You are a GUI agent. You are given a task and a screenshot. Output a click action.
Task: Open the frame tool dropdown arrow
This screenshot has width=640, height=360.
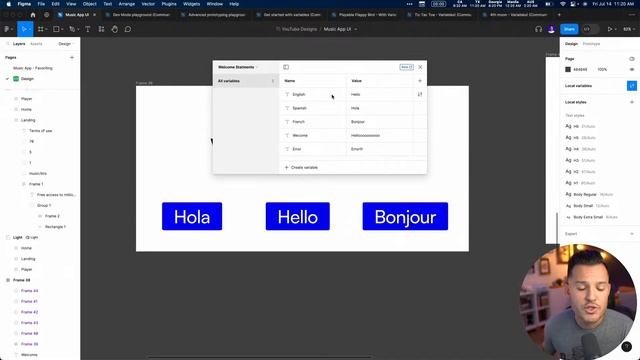[46, 29]
